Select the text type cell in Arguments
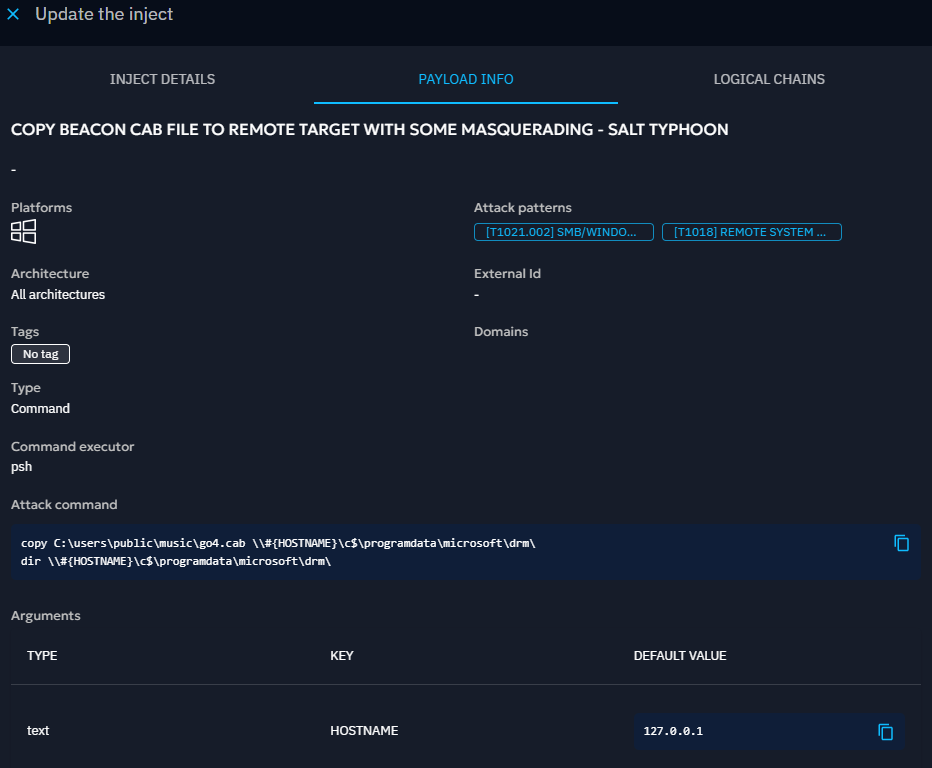 pos(38,731)
